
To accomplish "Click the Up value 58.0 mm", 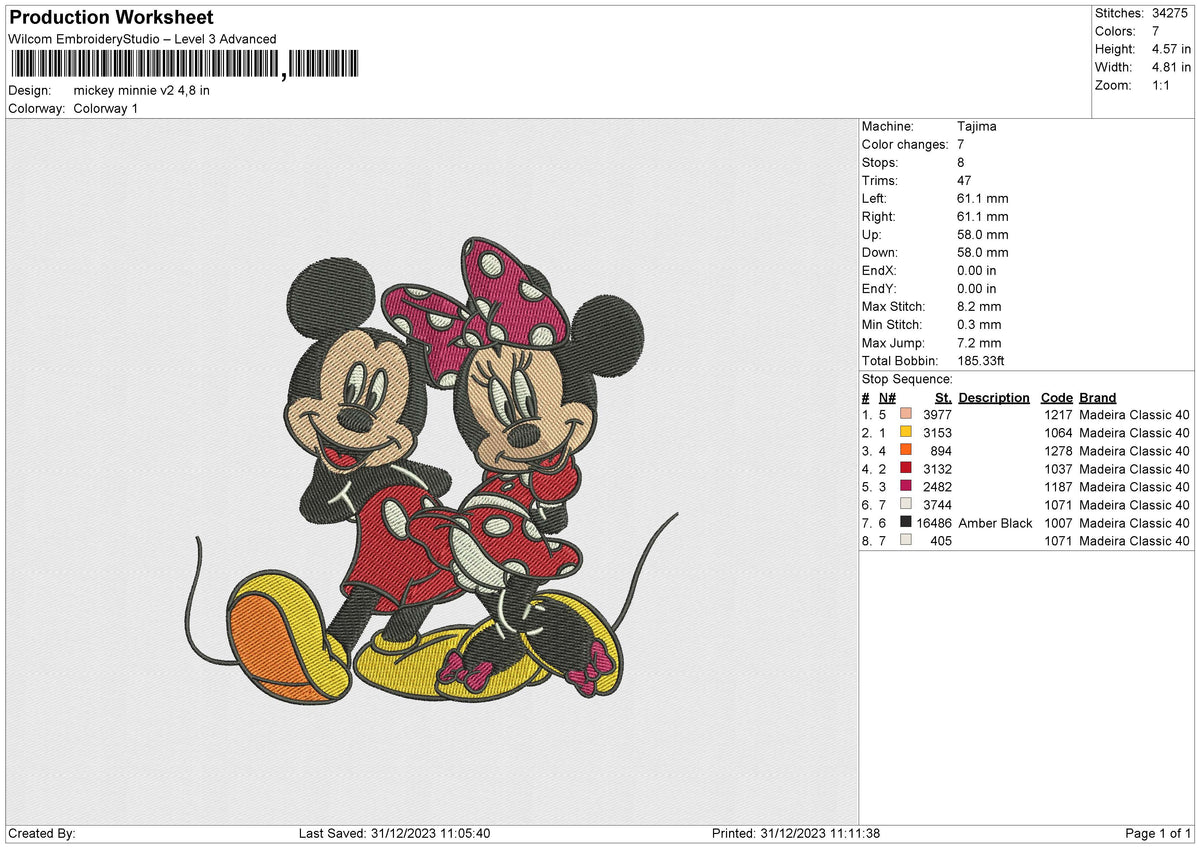I will (x=983, y=234).
